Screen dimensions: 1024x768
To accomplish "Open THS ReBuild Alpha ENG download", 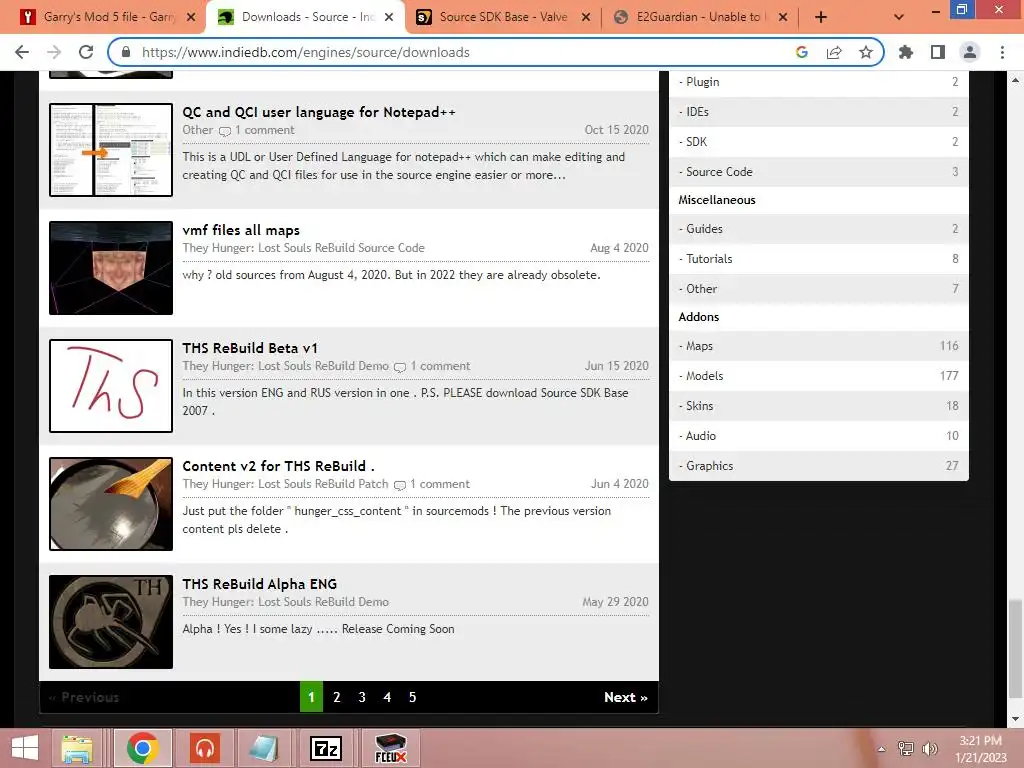I will 259,584.
